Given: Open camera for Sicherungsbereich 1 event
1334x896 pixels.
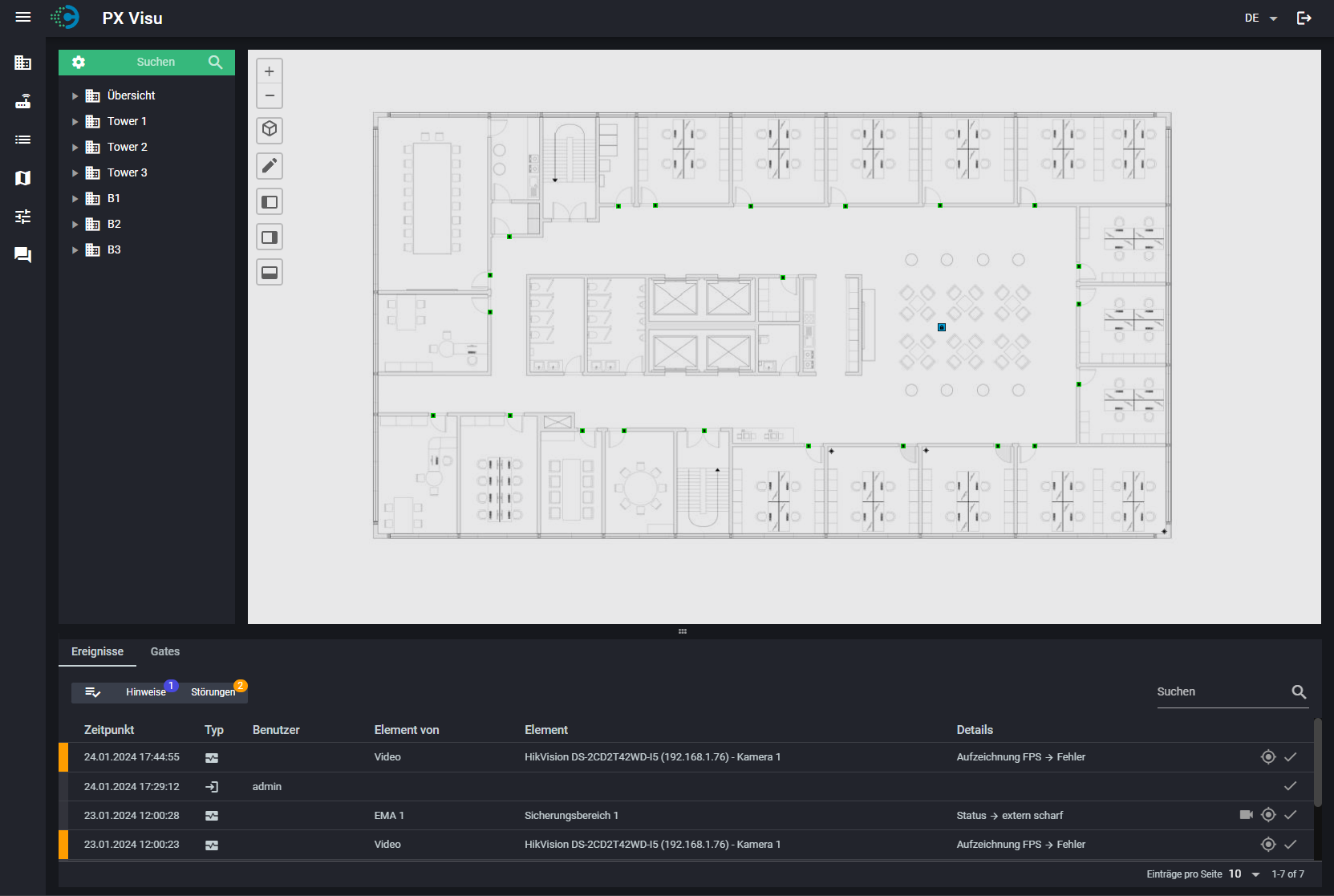Looking at the screenshot, I should (x=1246, y=815).
